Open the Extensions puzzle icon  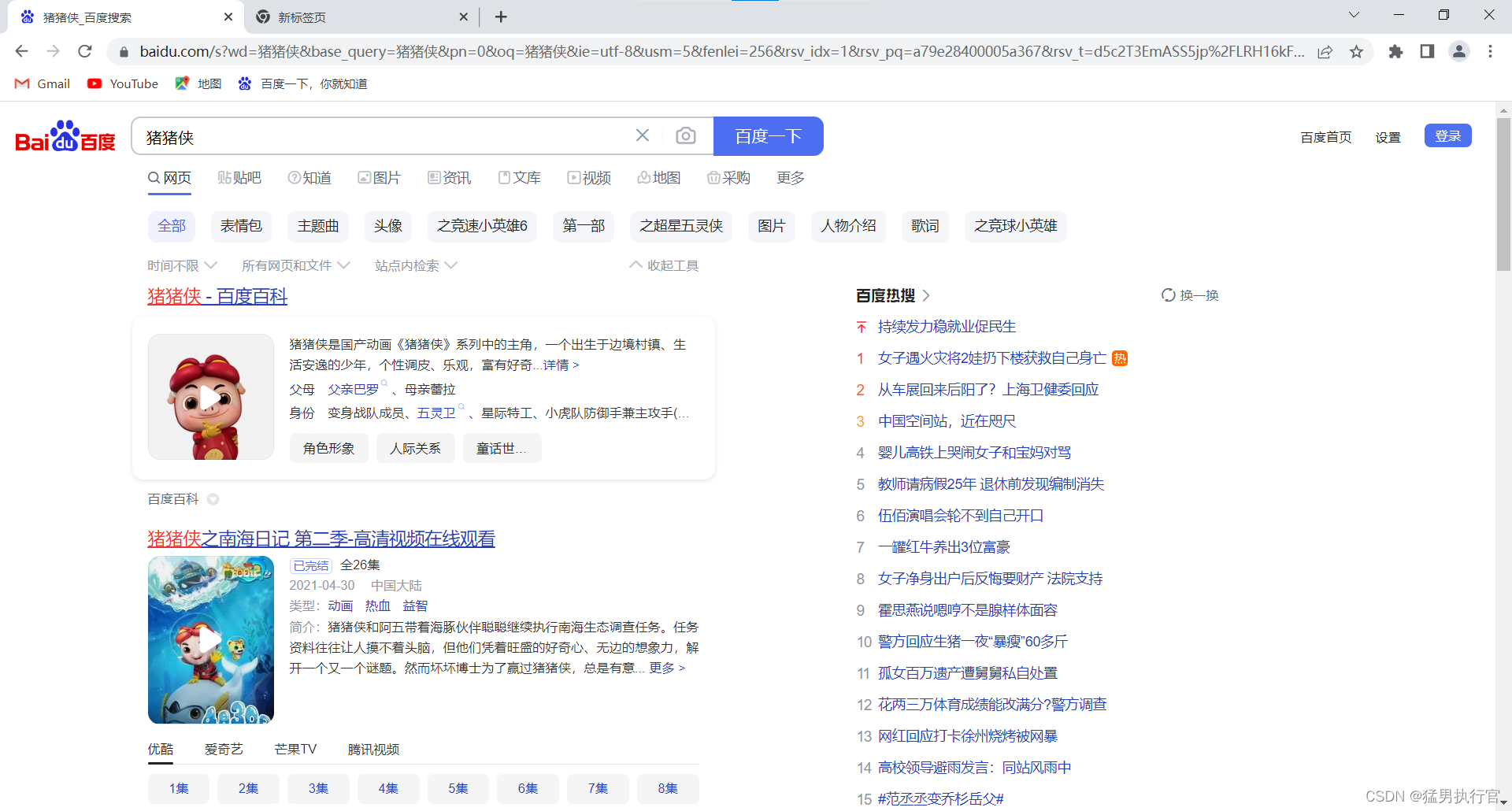coord(1395,51)
